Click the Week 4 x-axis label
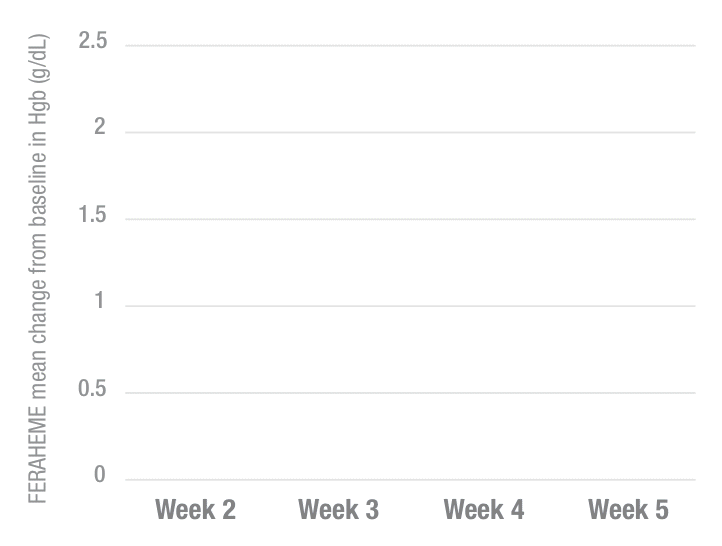This screenshot has height=546, width=722. [x=484, y=511]
